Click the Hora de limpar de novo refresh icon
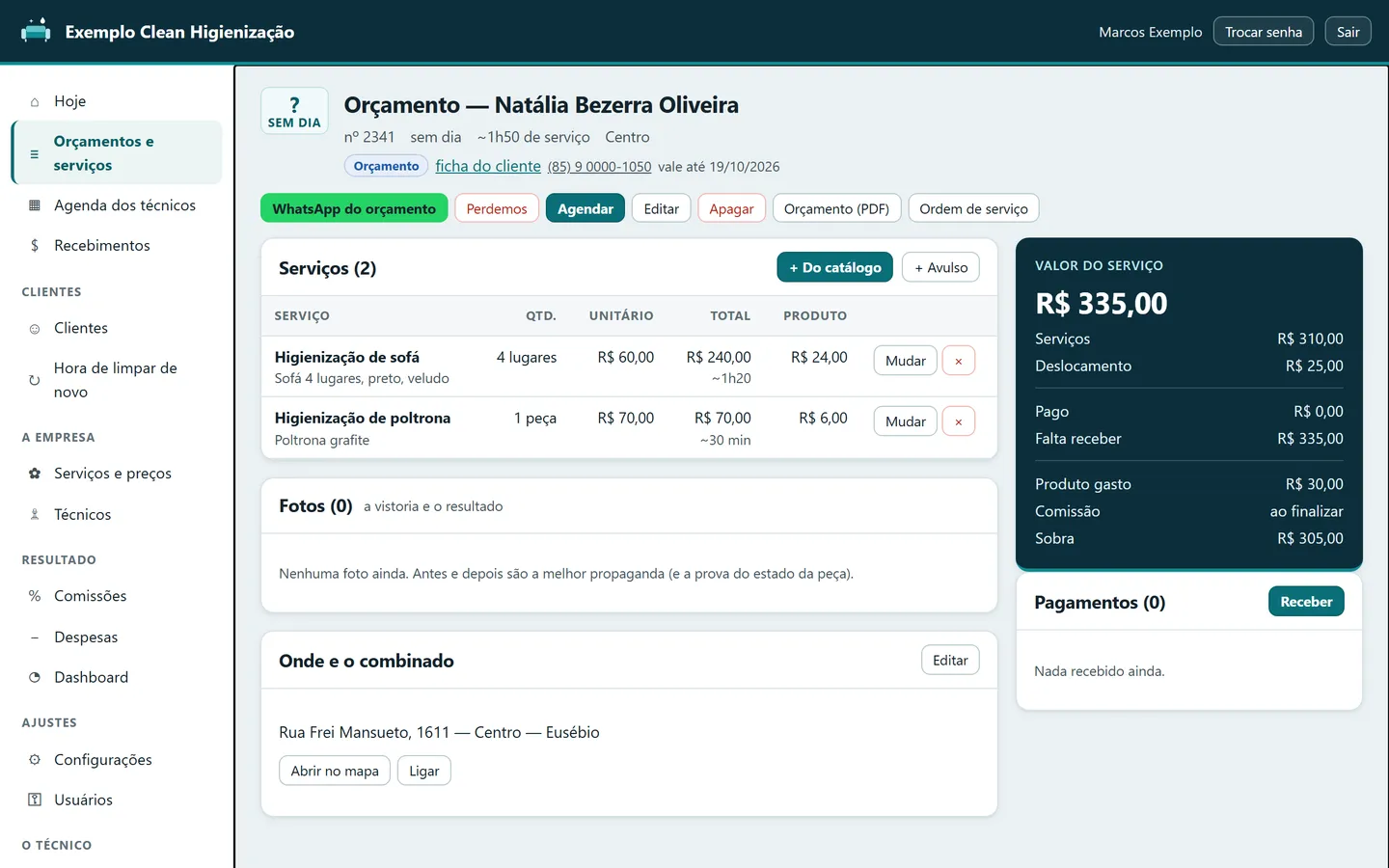1389x868 pixels. tap(35, 380)
